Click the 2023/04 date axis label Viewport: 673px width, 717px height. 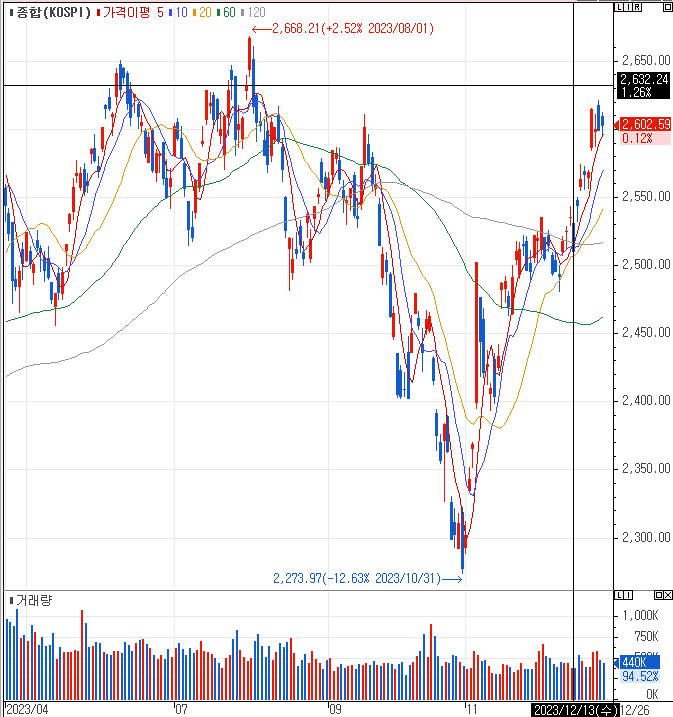[x=27, y=710]
